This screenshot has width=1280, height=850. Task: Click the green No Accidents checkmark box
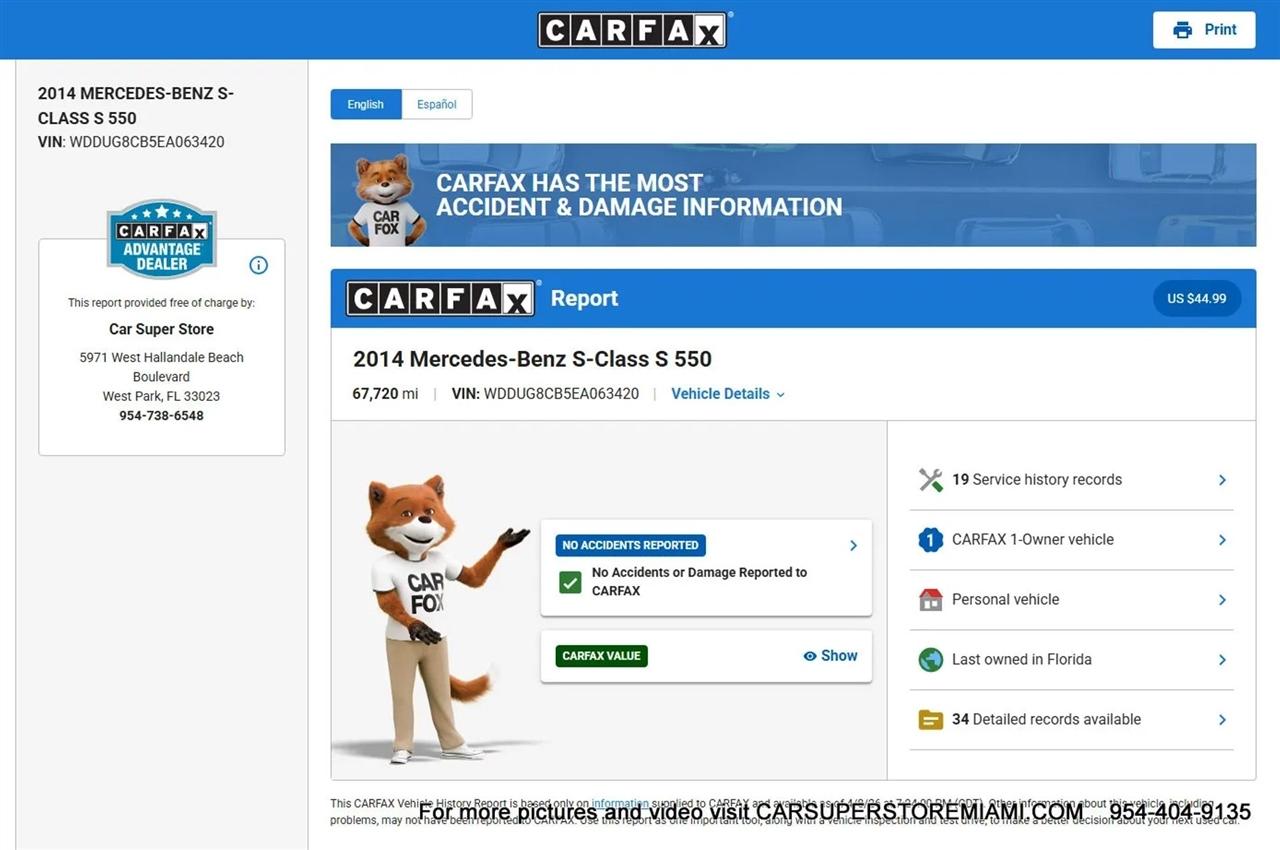570,582
